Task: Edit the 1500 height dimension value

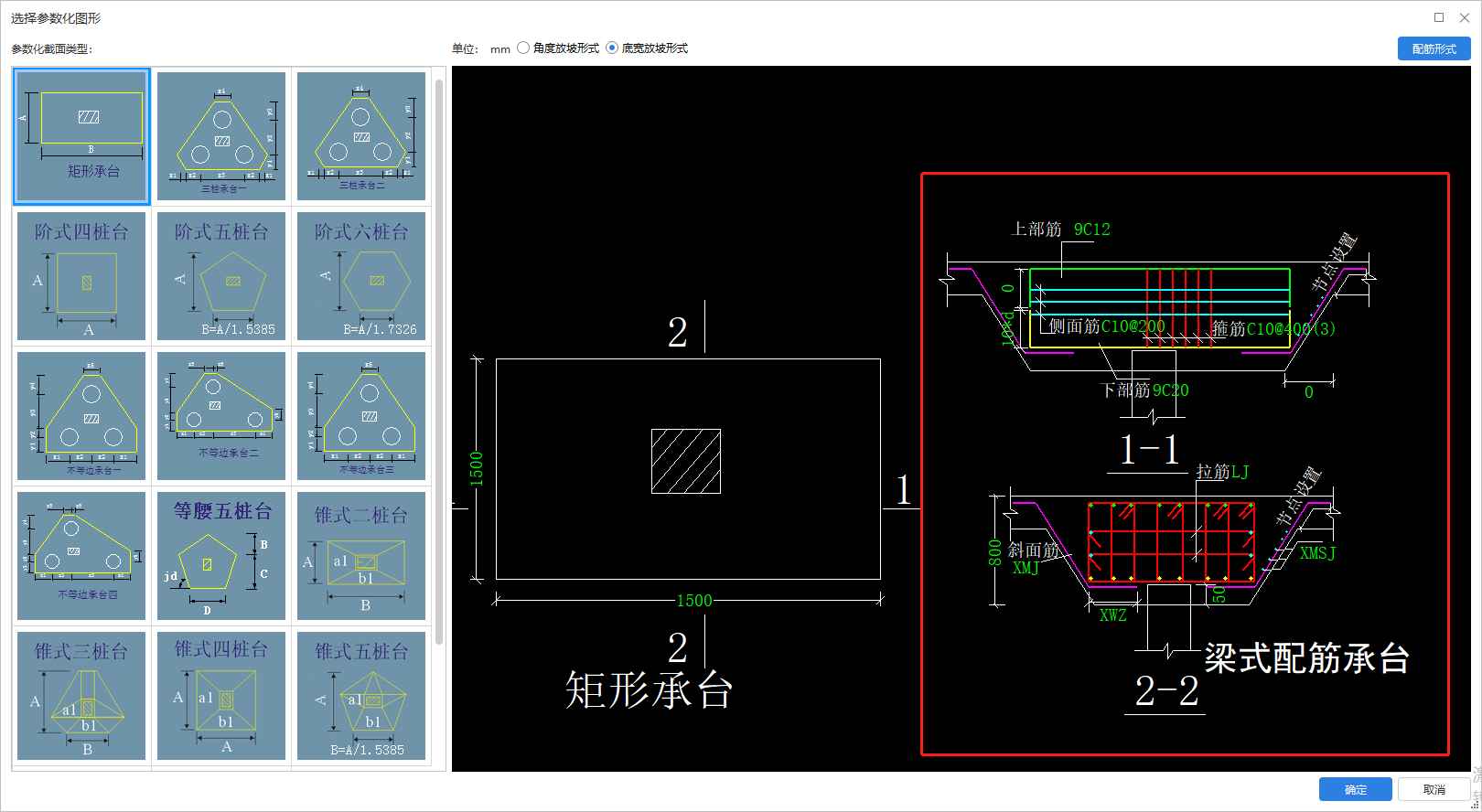Action: 476,469
